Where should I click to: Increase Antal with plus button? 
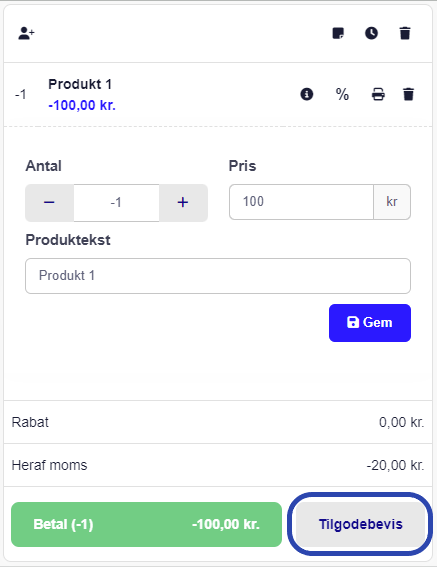click(183, 202)
